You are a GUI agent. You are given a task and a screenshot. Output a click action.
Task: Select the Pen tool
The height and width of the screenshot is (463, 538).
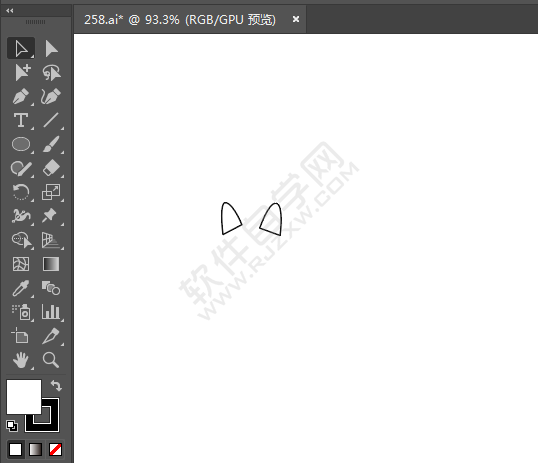(21, 96)
